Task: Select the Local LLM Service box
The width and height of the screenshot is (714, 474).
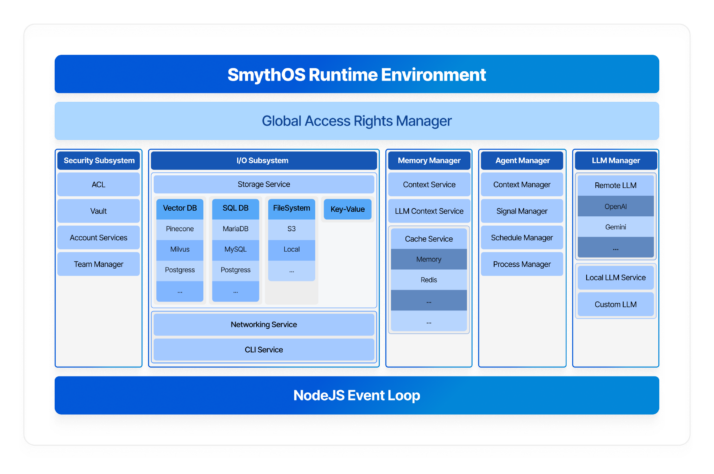Action: tap(616, 277)
